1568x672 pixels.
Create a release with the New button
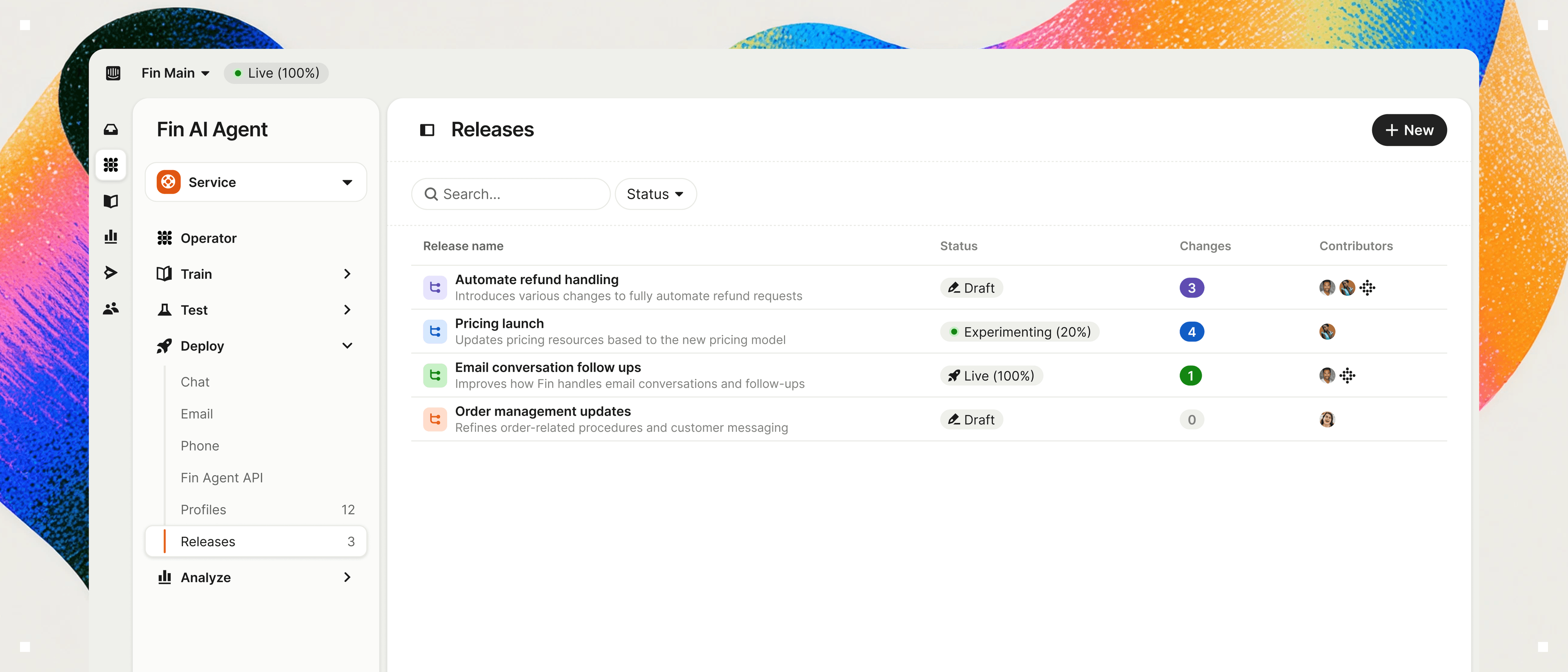tap(1409, 130)
